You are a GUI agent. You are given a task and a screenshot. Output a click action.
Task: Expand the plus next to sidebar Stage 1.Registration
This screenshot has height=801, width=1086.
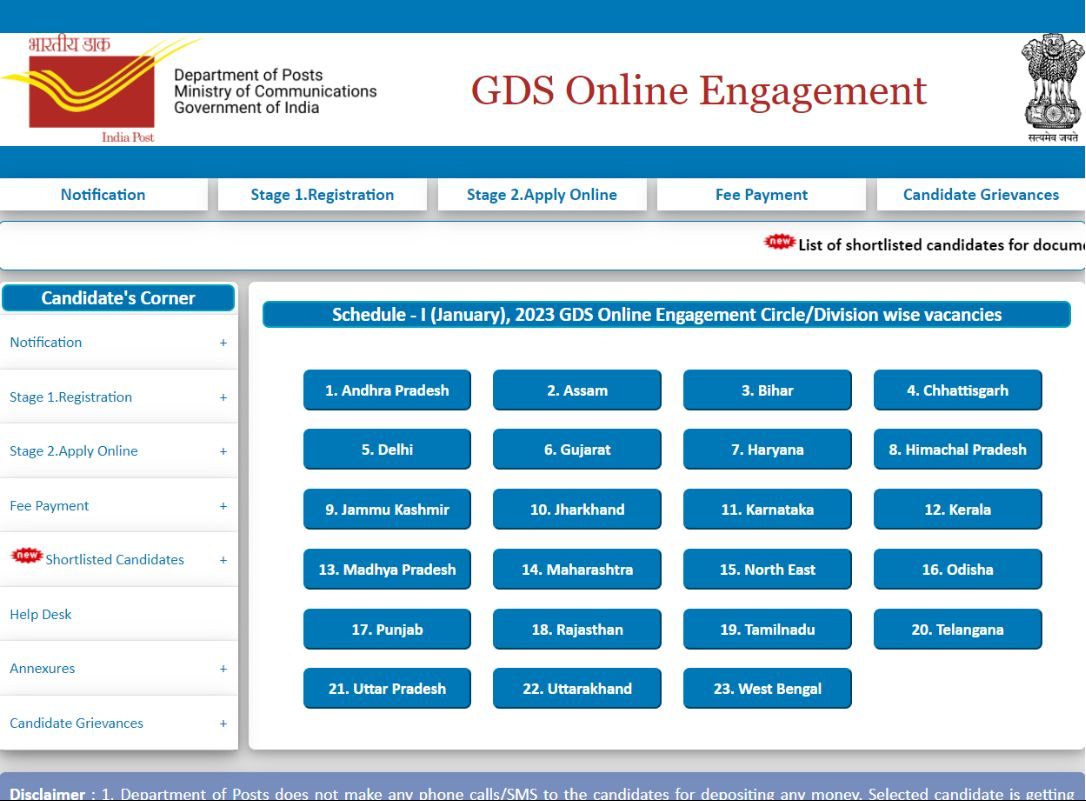pyautogui.click(x=223, y=397)
